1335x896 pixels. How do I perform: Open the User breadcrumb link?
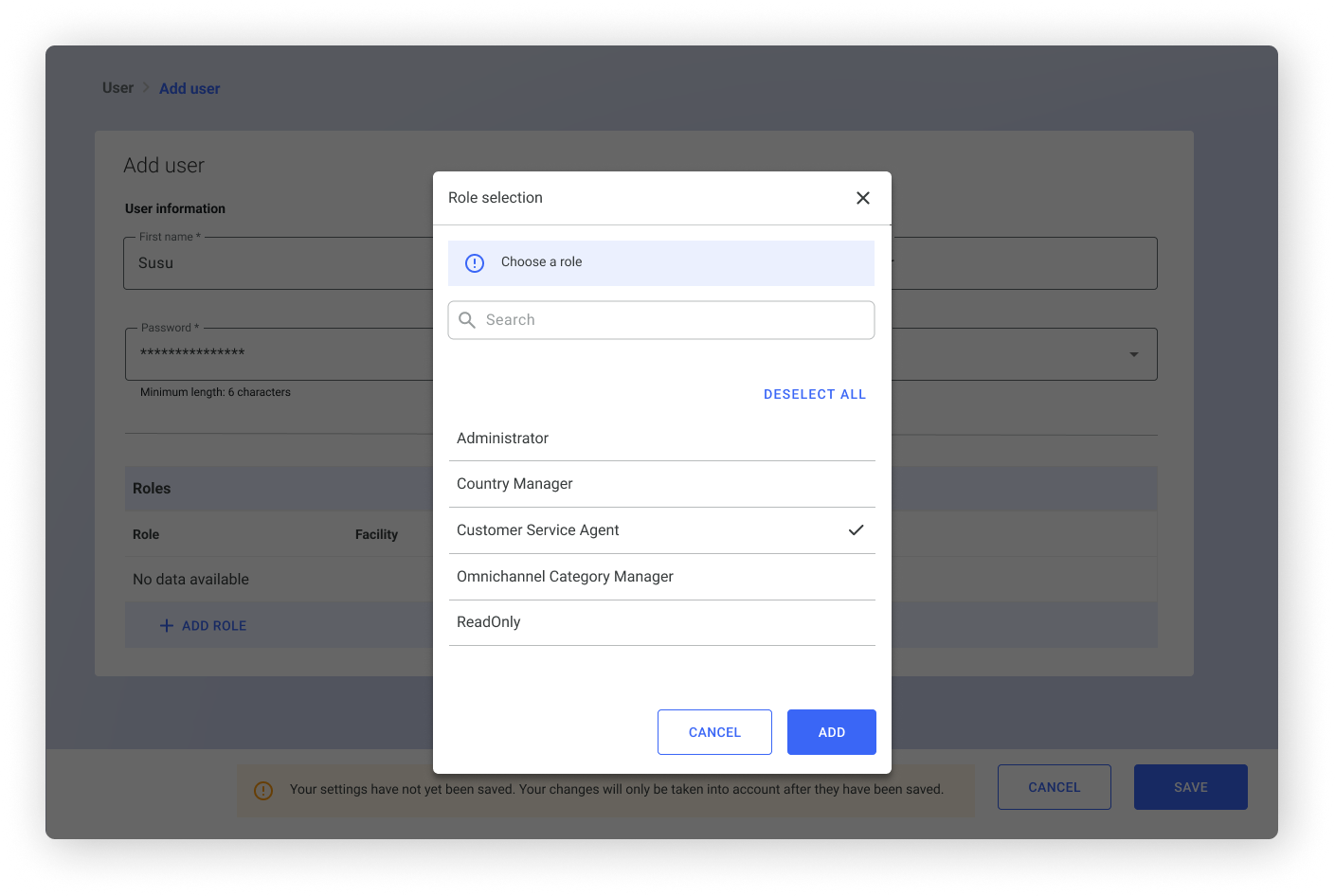click(117, 88)
